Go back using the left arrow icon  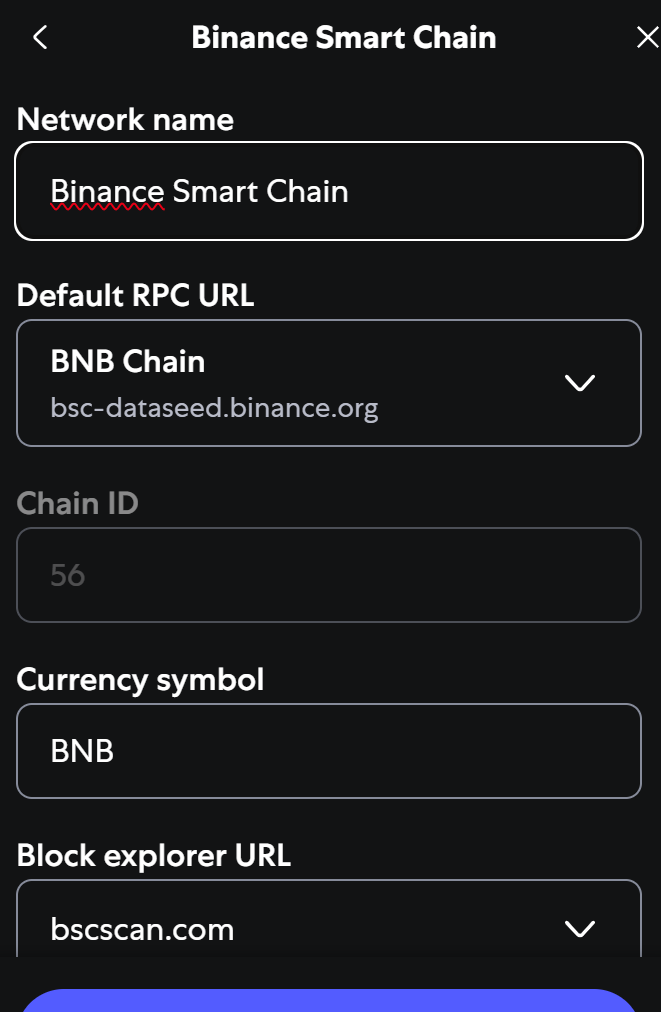tap(40, 38)
